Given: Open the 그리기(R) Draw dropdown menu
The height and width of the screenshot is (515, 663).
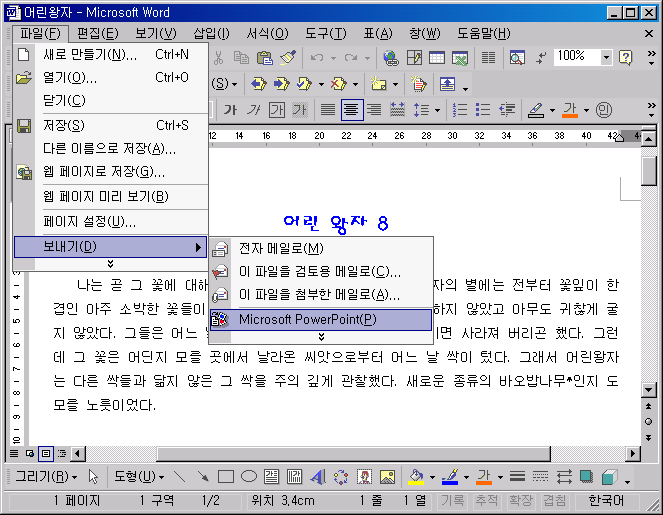Looking at the screenshot, I should click(46, 477).
